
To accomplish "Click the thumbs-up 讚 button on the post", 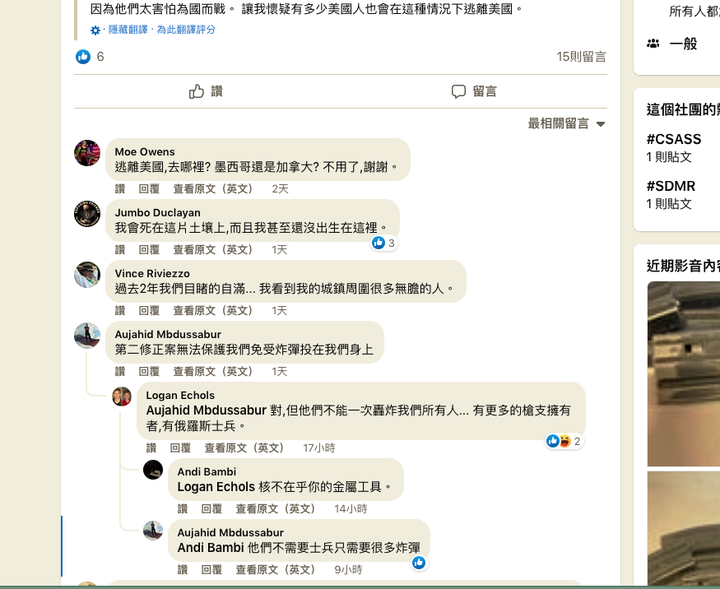I will point(206,91).
